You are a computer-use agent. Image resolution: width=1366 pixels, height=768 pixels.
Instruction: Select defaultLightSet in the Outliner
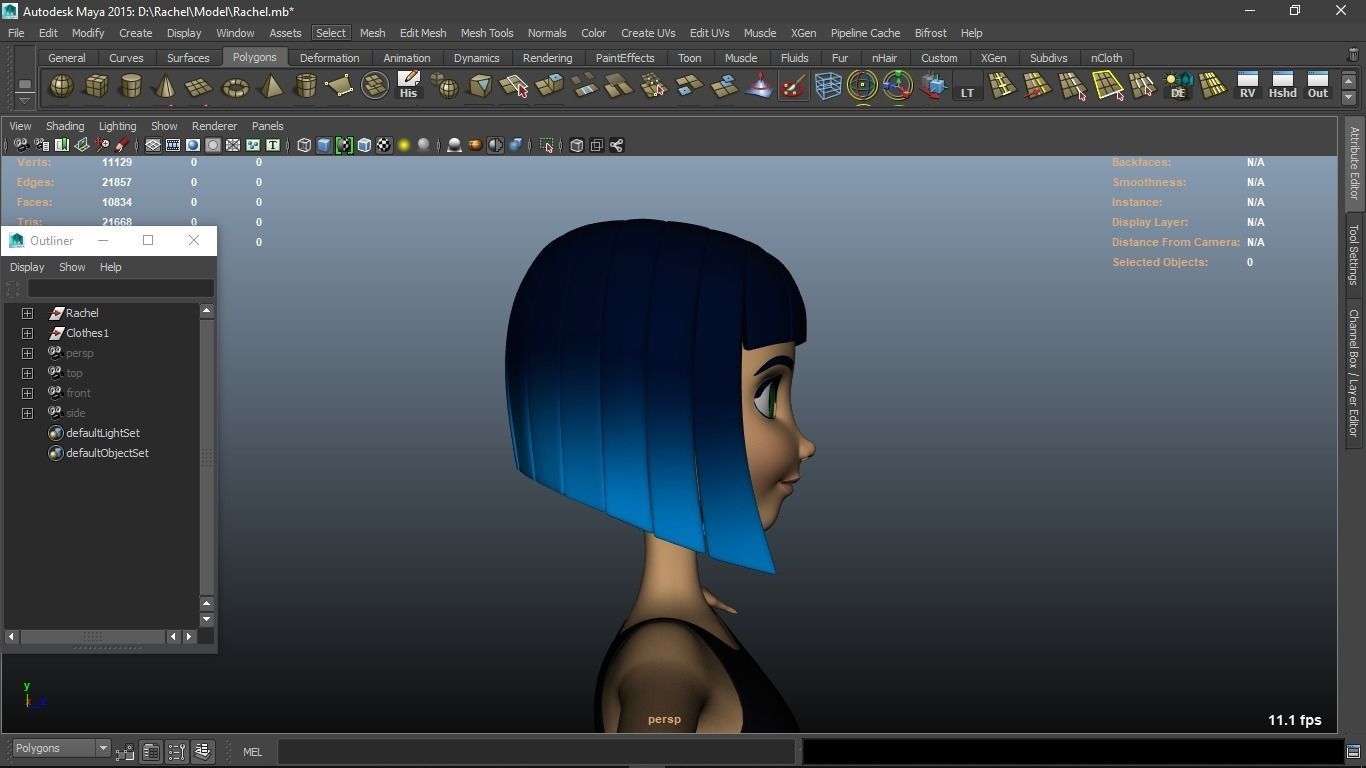tap(103, 433)
